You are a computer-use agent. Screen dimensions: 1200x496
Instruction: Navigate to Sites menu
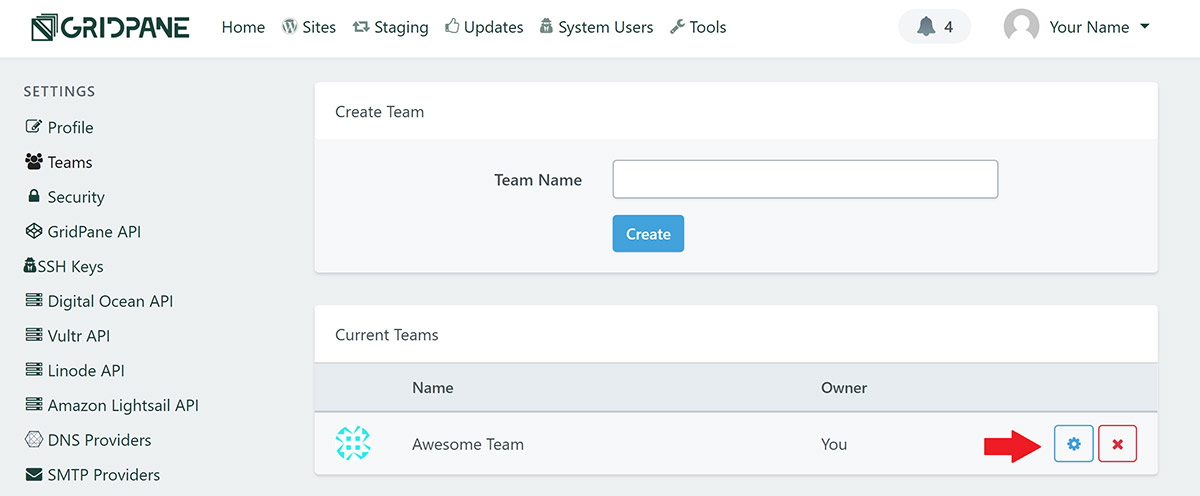point(309,27)
